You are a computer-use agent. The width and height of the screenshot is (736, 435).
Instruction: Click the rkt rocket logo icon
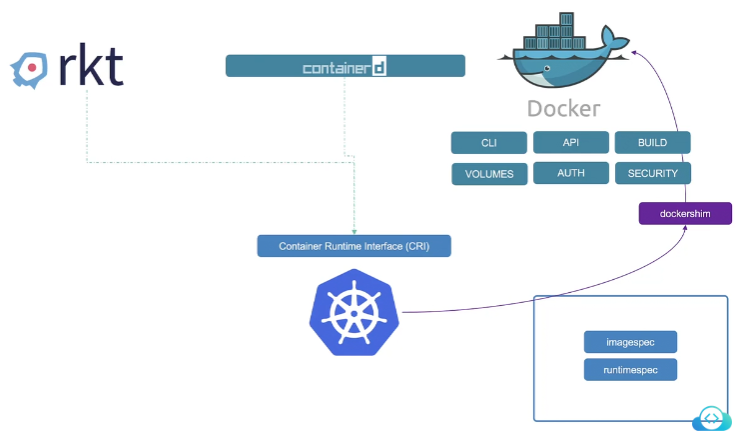(30, 69)
